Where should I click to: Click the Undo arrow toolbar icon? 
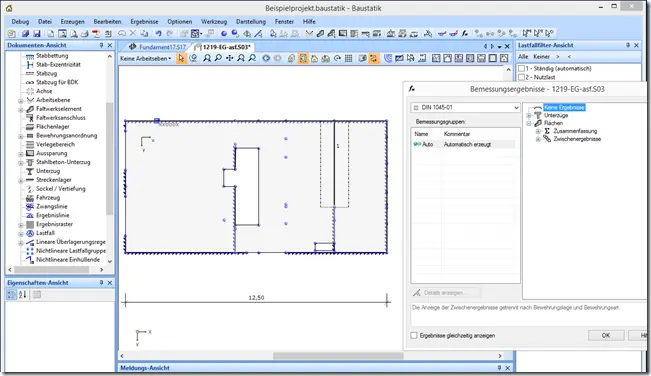coord(158,34)
